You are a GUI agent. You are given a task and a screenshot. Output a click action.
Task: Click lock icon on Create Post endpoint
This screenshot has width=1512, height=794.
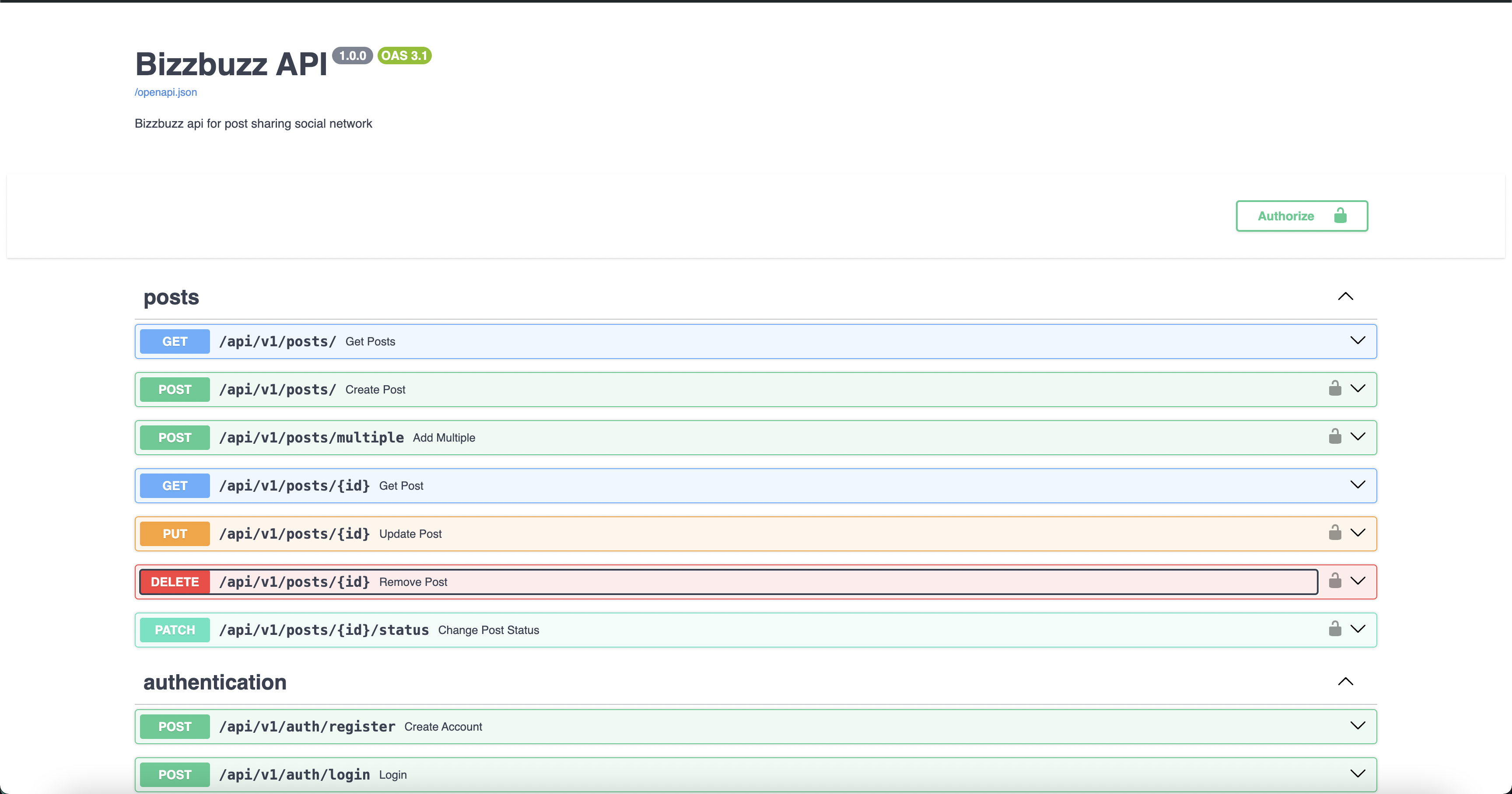click(1335, 389)
